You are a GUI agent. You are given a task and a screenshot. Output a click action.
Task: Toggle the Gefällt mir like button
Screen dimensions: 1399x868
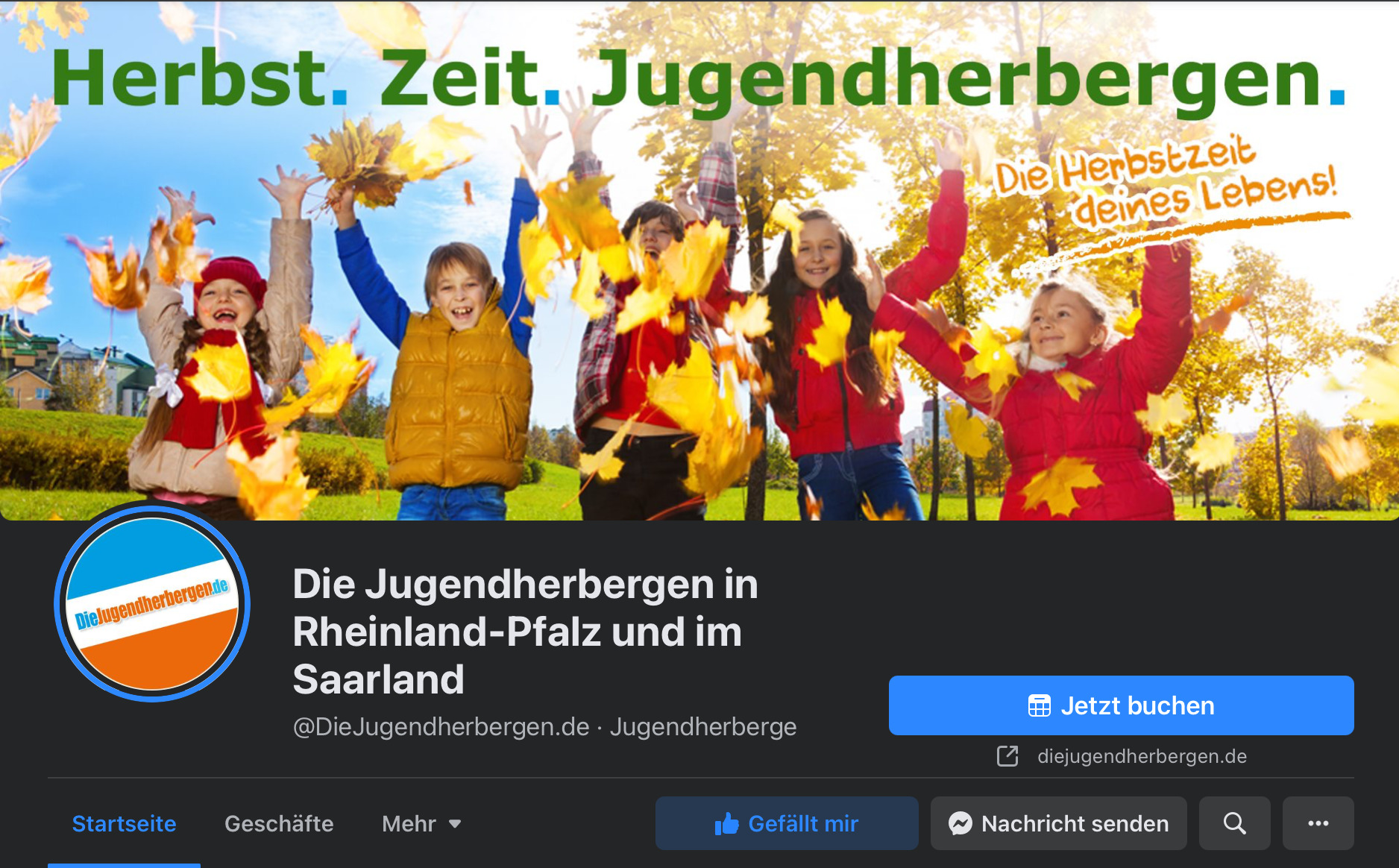(787, 823)
